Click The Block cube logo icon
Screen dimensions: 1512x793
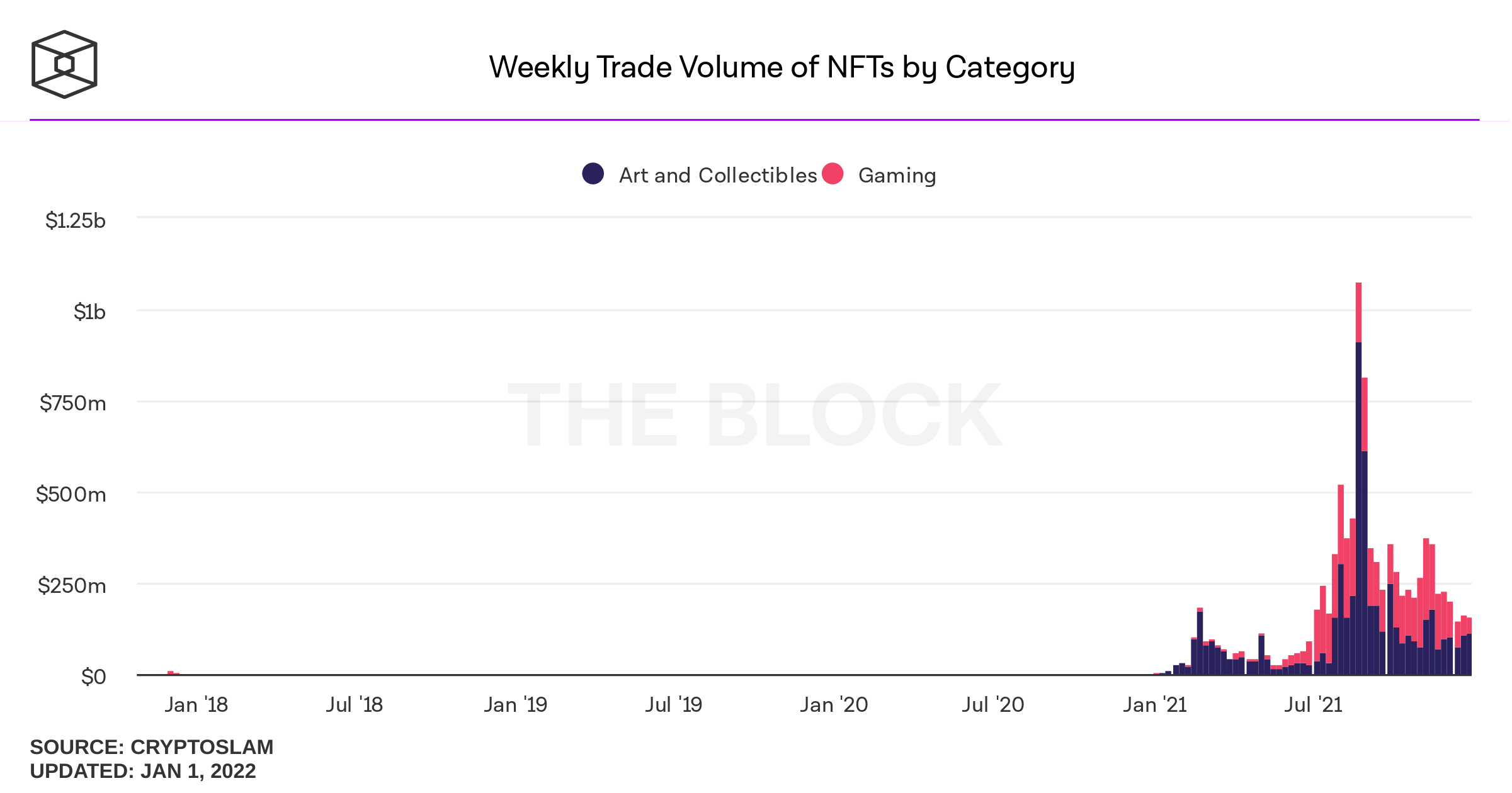click(64, 64)
